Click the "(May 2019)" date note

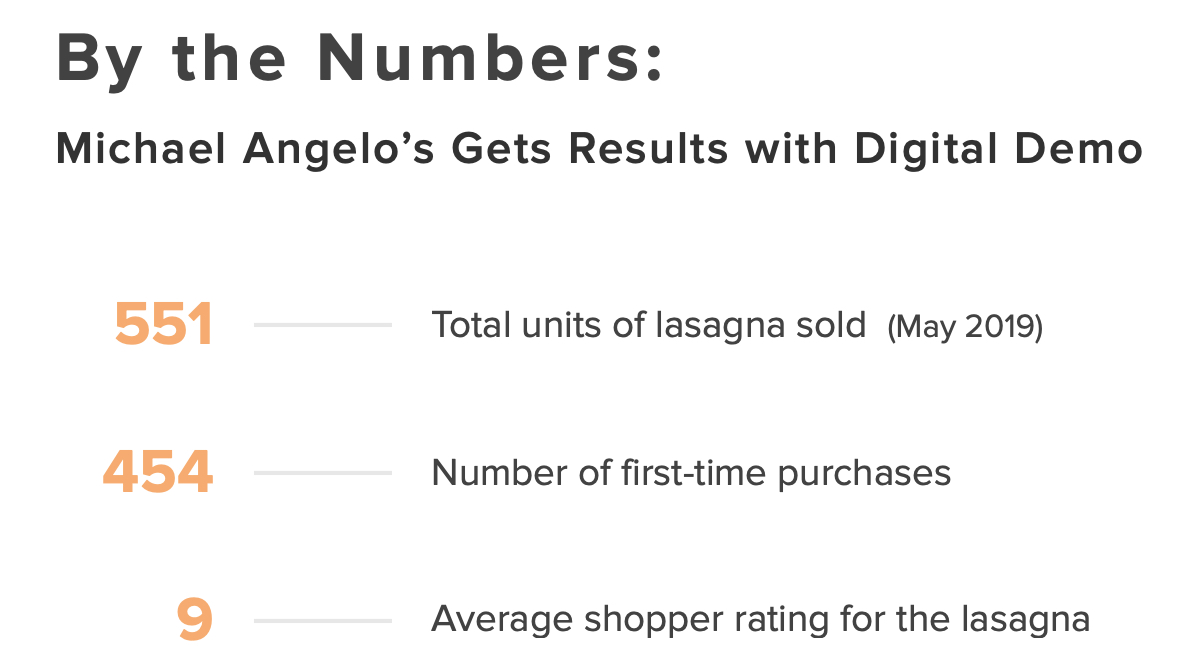pyautogui.click(x=965, y=327)
